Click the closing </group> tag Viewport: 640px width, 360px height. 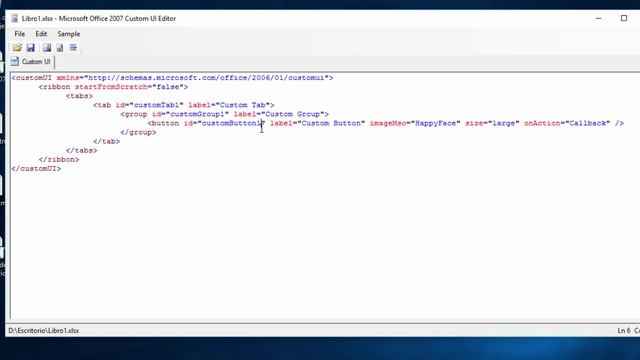pyautogui.click(x=138, y=132)
